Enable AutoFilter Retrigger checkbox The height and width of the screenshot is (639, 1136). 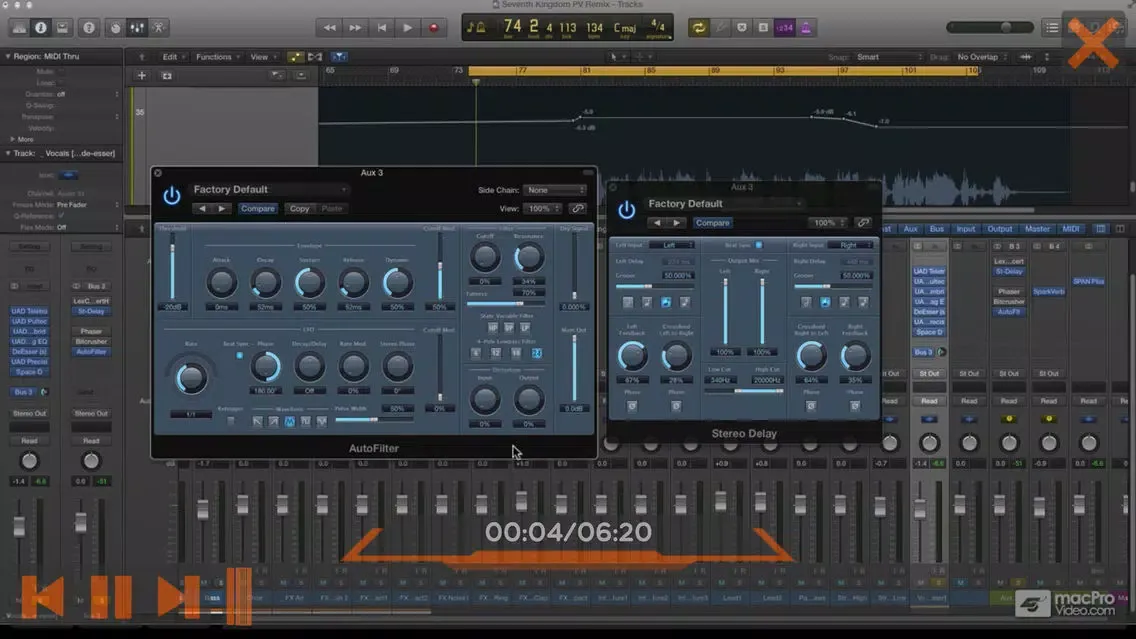[x=231, y=421]
